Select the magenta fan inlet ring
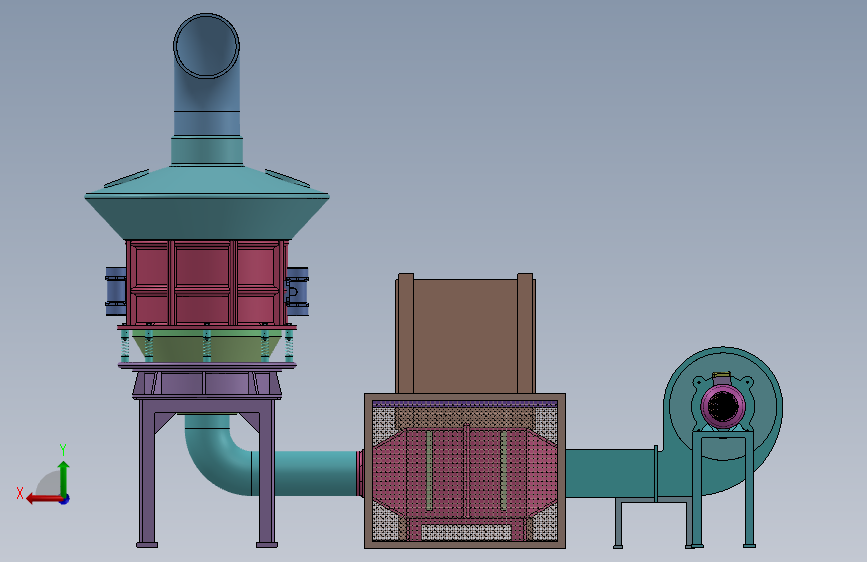The height and width of the screenshot is (562, 867). point(723,406)
